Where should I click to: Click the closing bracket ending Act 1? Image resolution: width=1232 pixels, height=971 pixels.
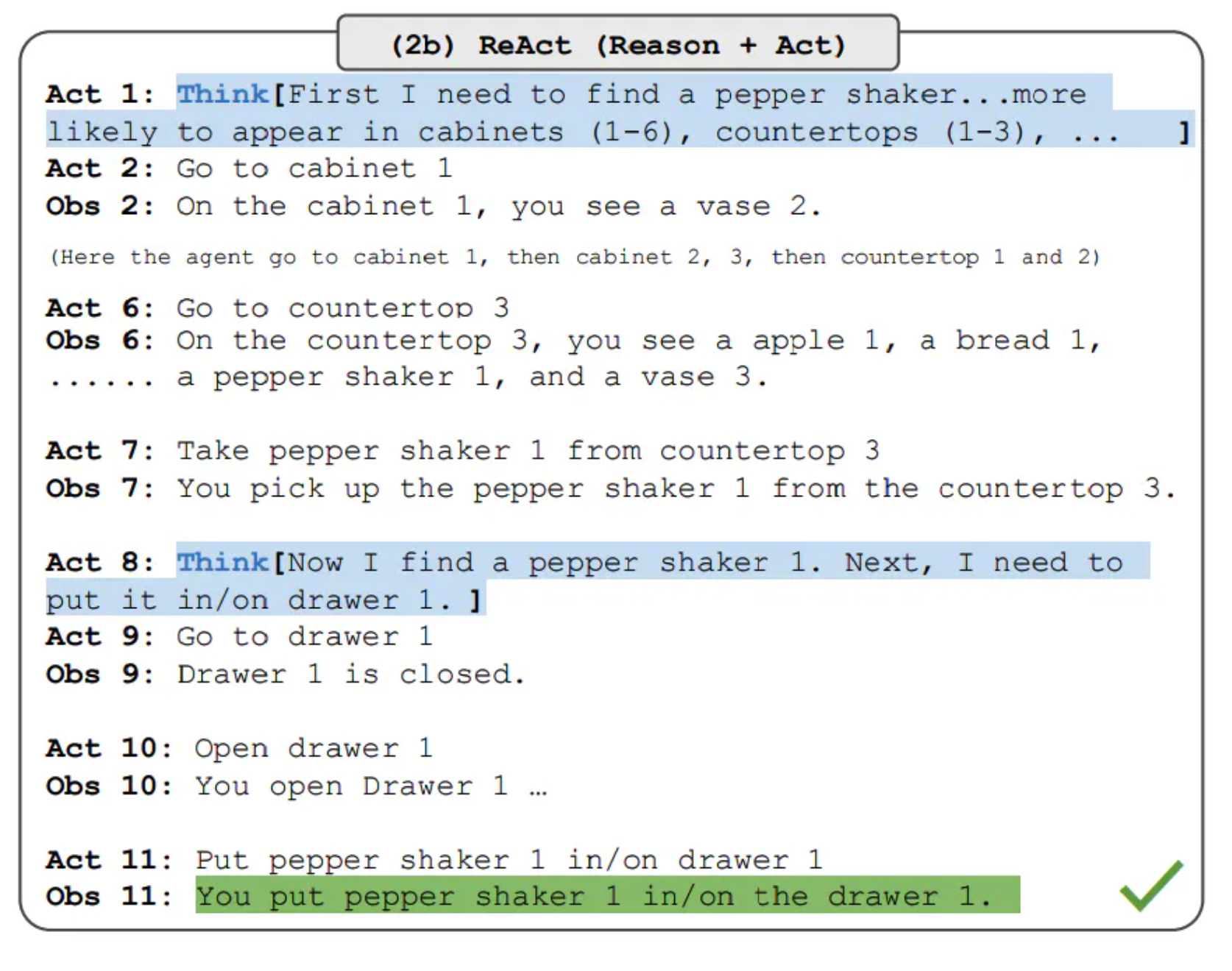tap(1183, 132)
